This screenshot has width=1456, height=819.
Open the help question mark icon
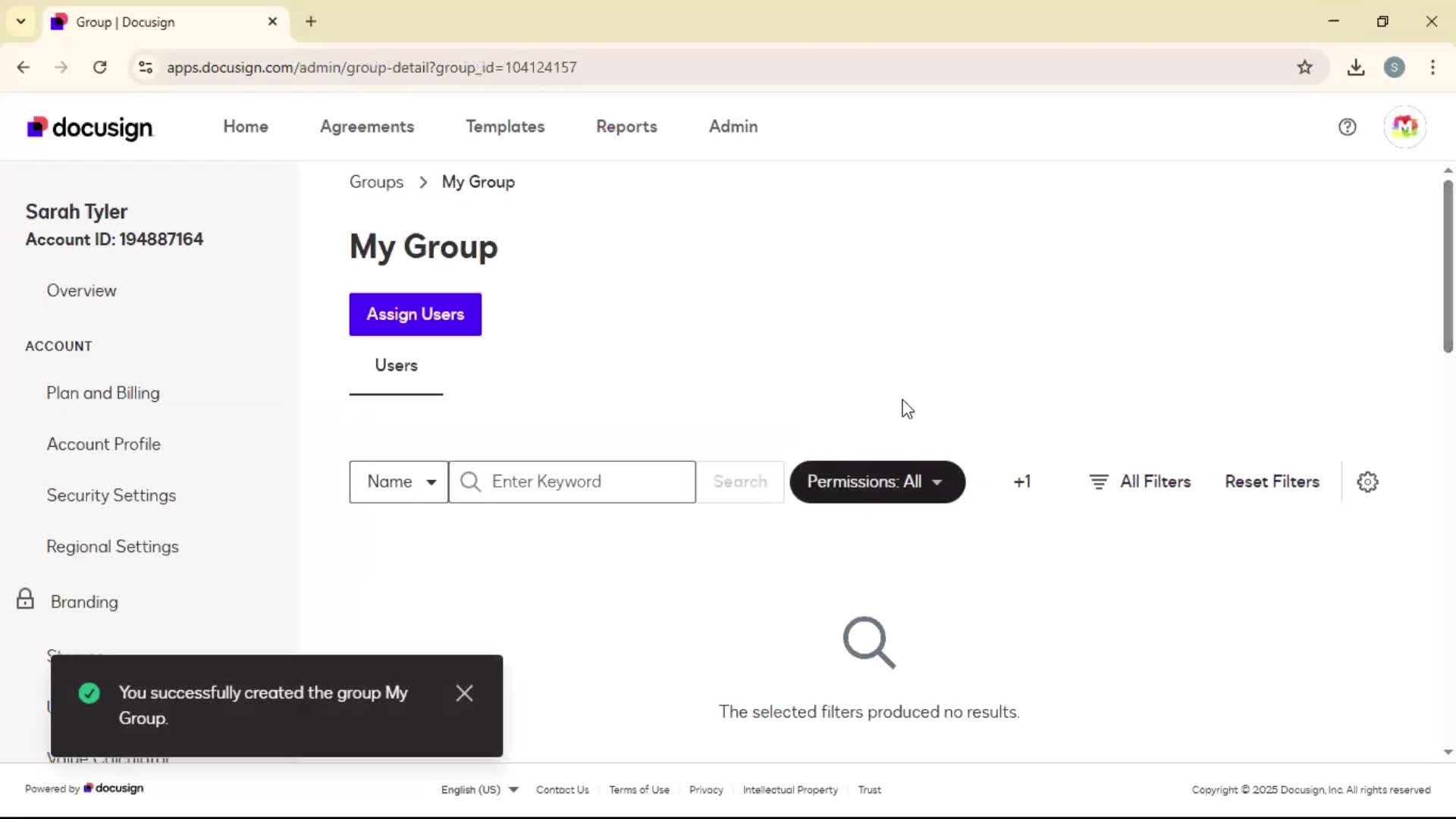tap(1347, 127)
